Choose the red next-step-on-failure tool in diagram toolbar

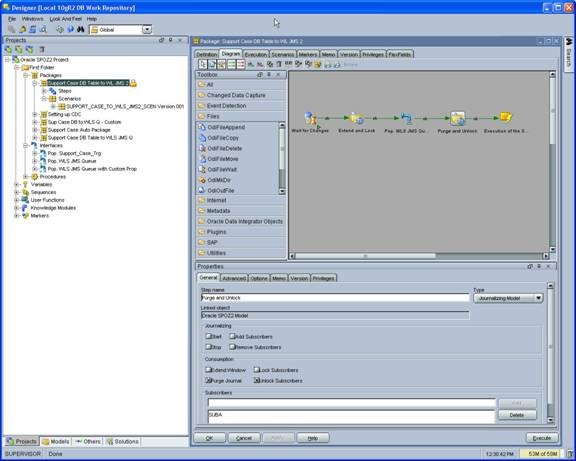[x=241, y=64]
